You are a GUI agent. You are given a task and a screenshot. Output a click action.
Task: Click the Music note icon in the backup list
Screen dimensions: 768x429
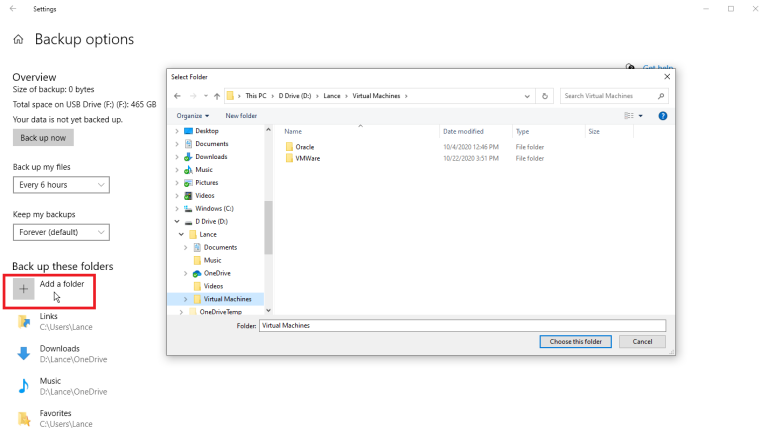23,385
